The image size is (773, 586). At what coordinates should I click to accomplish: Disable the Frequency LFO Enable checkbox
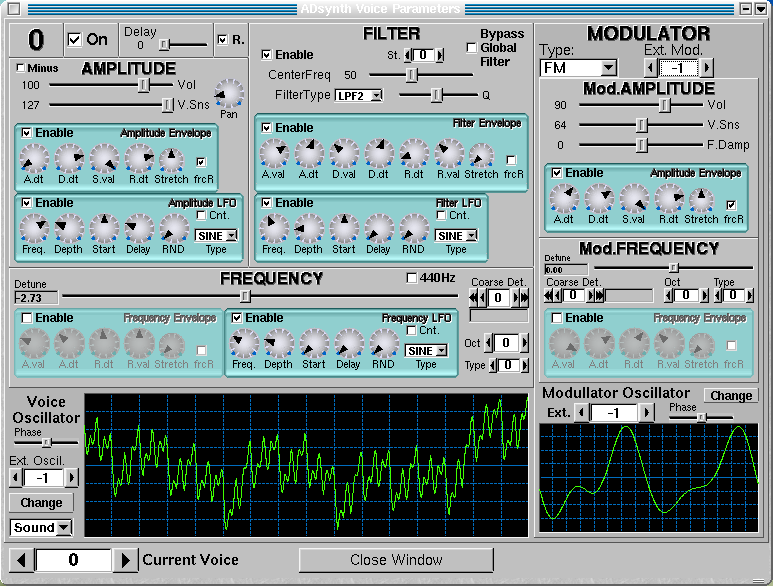237,318
